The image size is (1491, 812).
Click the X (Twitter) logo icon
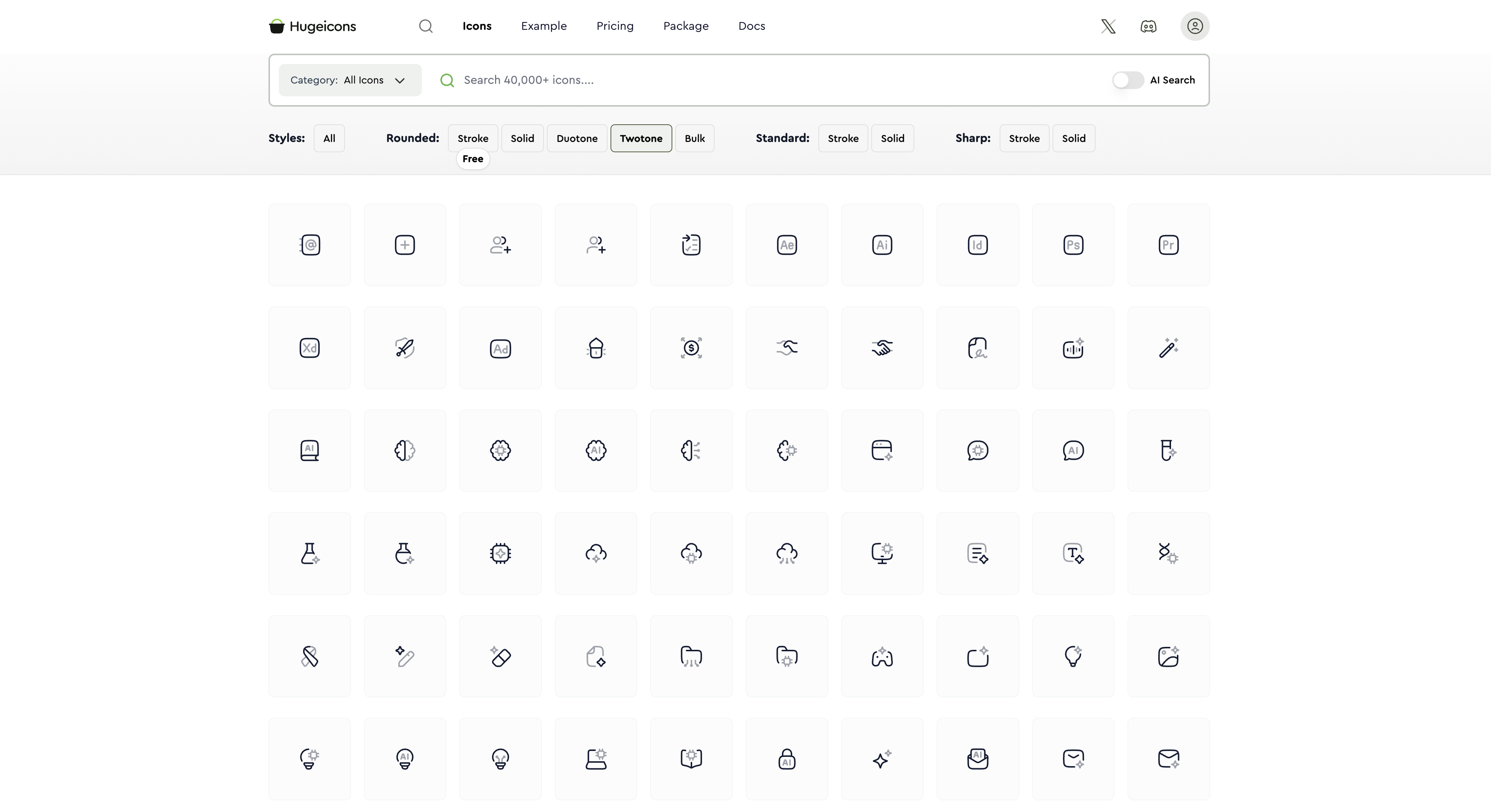(1108, 26)
